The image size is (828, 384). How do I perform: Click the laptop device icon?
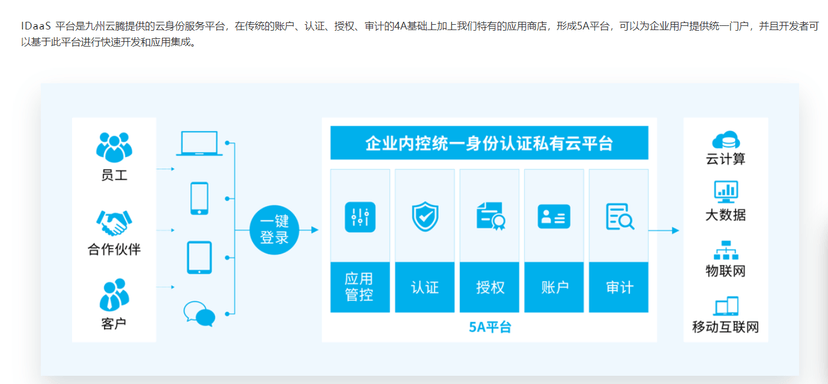[199, 143]
